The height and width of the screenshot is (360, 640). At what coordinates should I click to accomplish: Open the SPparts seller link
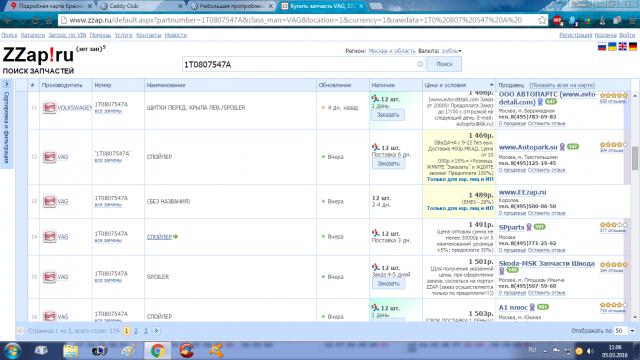click(511, 227)
